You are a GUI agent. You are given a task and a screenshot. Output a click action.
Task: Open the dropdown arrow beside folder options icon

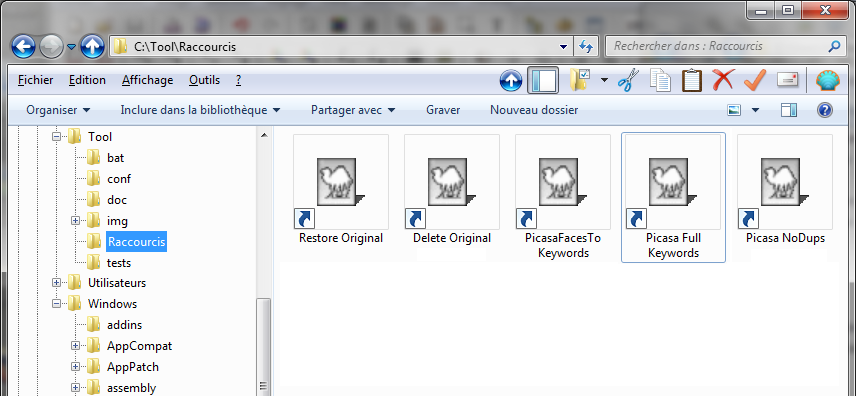pos(604,80)
